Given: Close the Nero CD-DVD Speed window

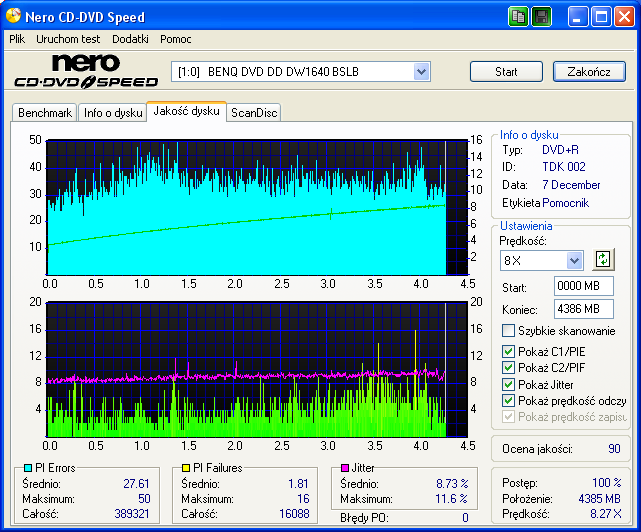Looking at the screenshot, I should tap(624, 17).
